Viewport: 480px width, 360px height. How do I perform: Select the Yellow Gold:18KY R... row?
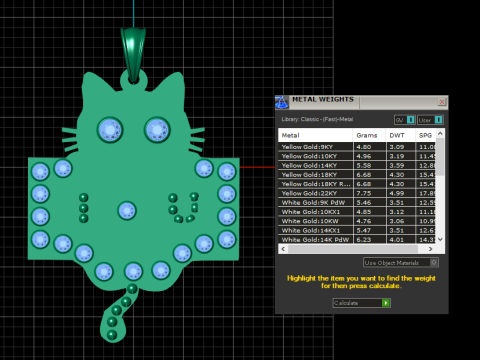point(357,184)
